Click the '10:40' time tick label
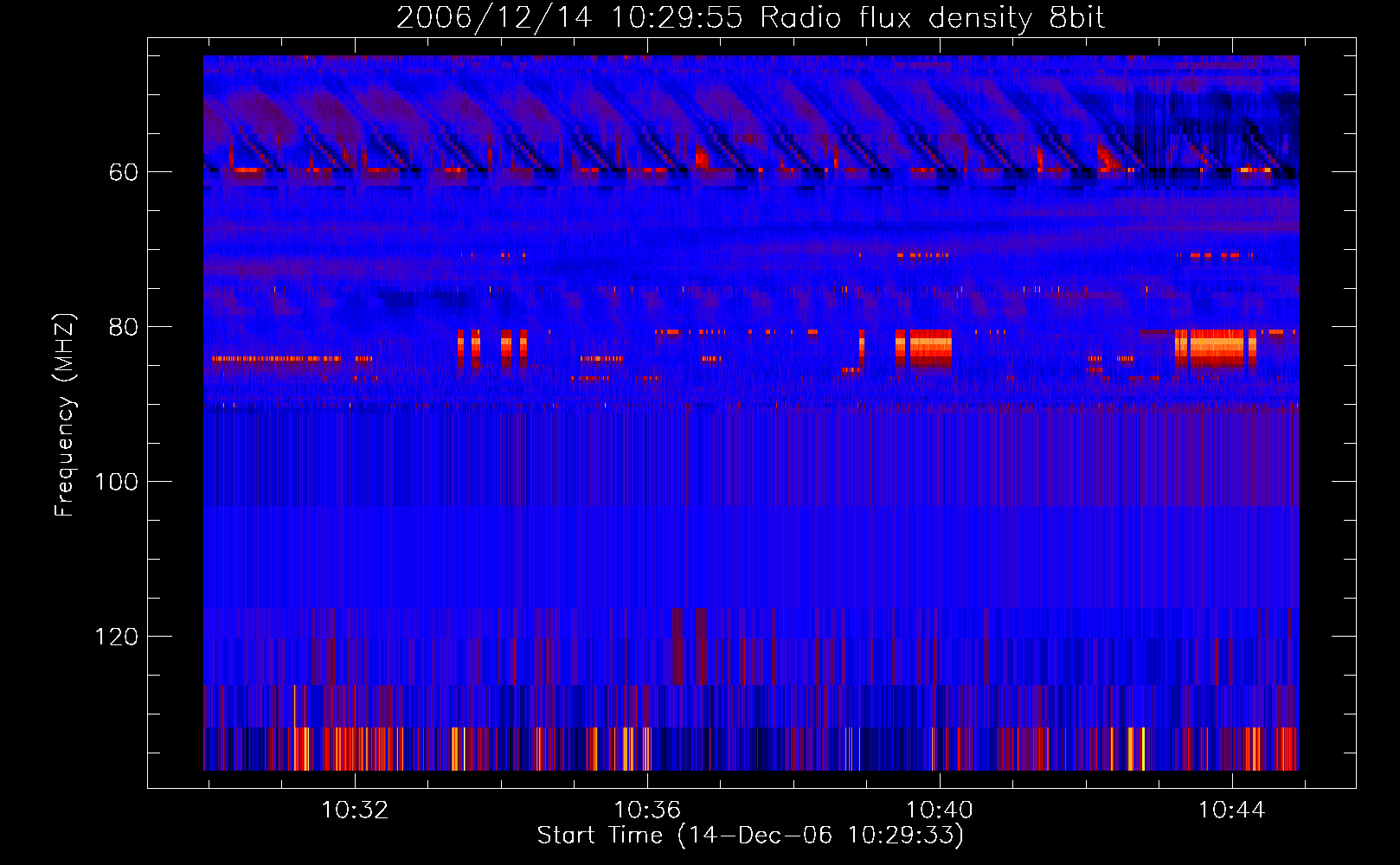Screen dimensions: 1400x865 (x=940, y=811)
